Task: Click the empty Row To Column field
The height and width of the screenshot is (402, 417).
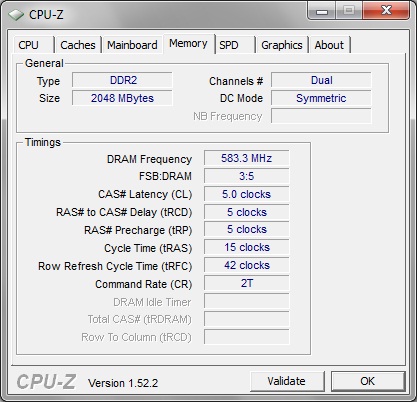Action: click(247, 337)
